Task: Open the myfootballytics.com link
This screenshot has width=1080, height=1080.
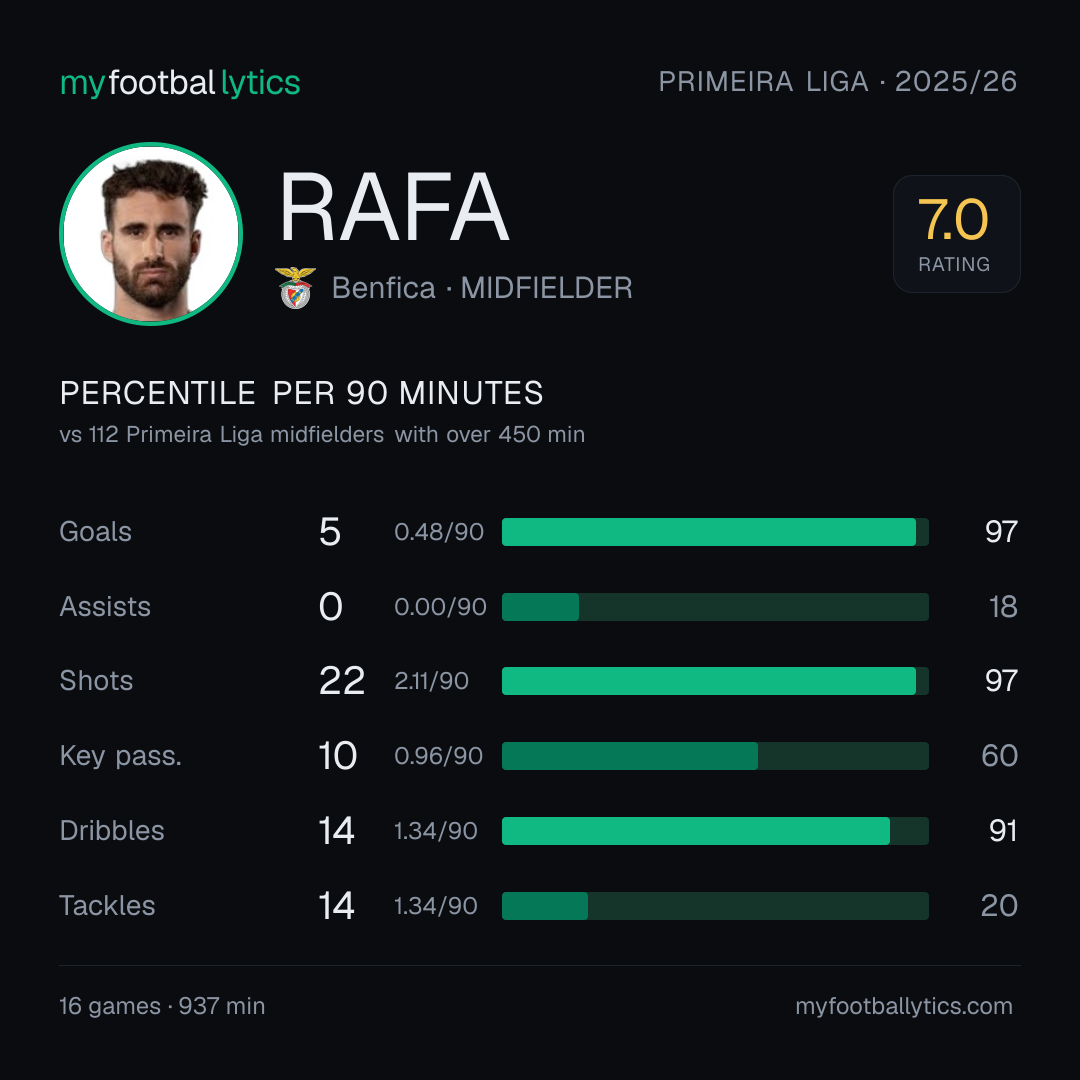Action: pos(904,1006)
